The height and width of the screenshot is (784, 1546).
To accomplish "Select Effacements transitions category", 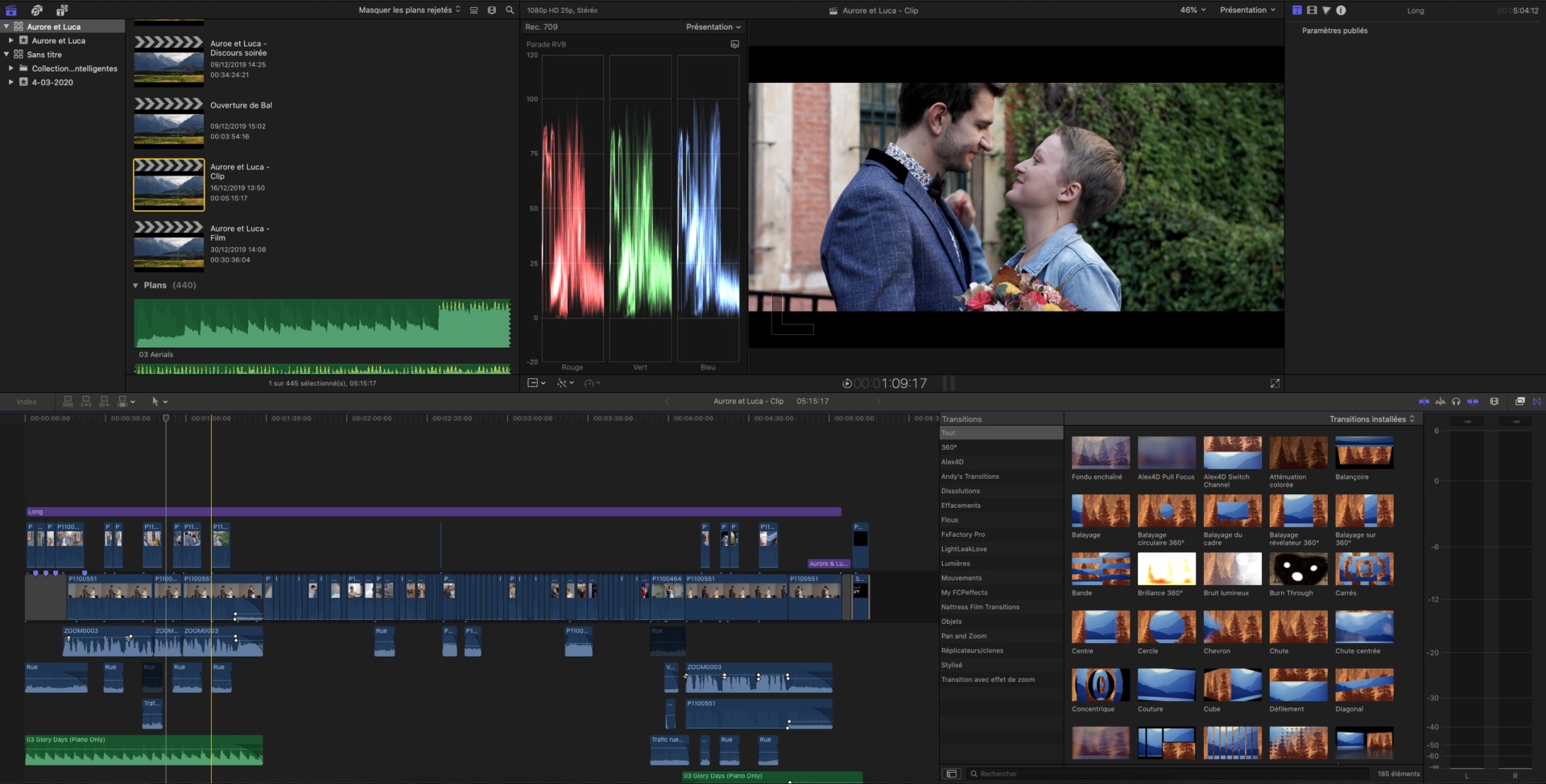I will coord(1001,505).
